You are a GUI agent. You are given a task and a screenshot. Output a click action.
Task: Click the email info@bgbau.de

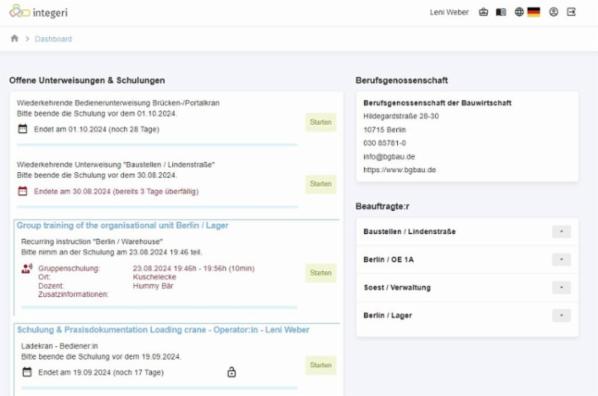pyautogui.click(x=389, y=156)
